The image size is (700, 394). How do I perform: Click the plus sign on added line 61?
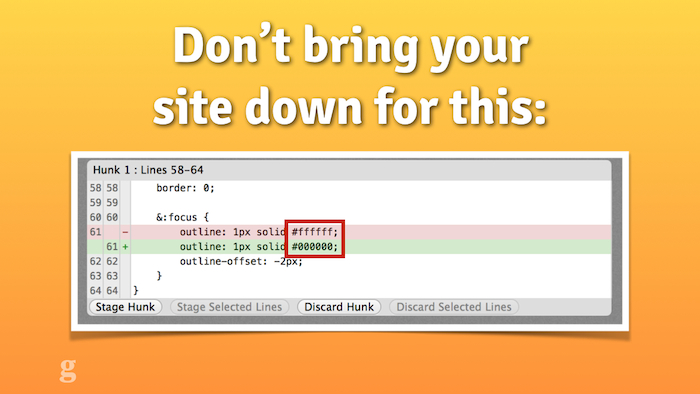[x=125, y=247]
